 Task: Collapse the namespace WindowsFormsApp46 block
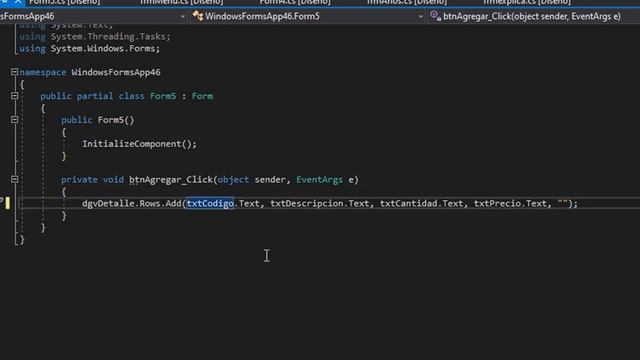click(14, 72)
